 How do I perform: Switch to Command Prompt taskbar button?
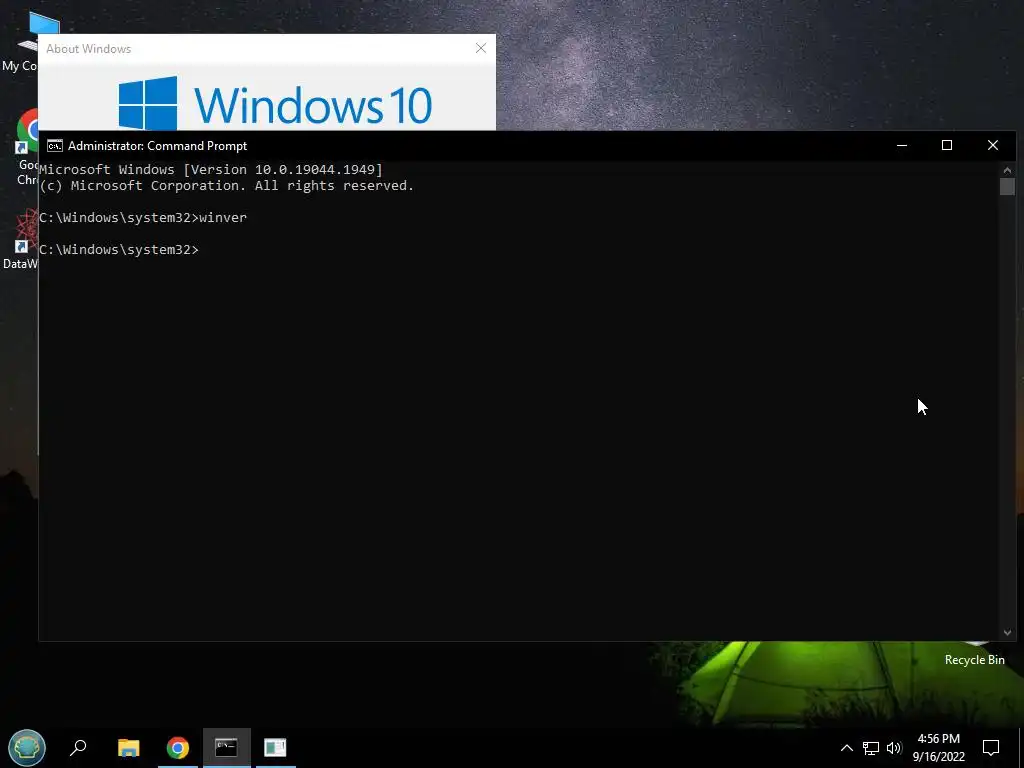227,747
